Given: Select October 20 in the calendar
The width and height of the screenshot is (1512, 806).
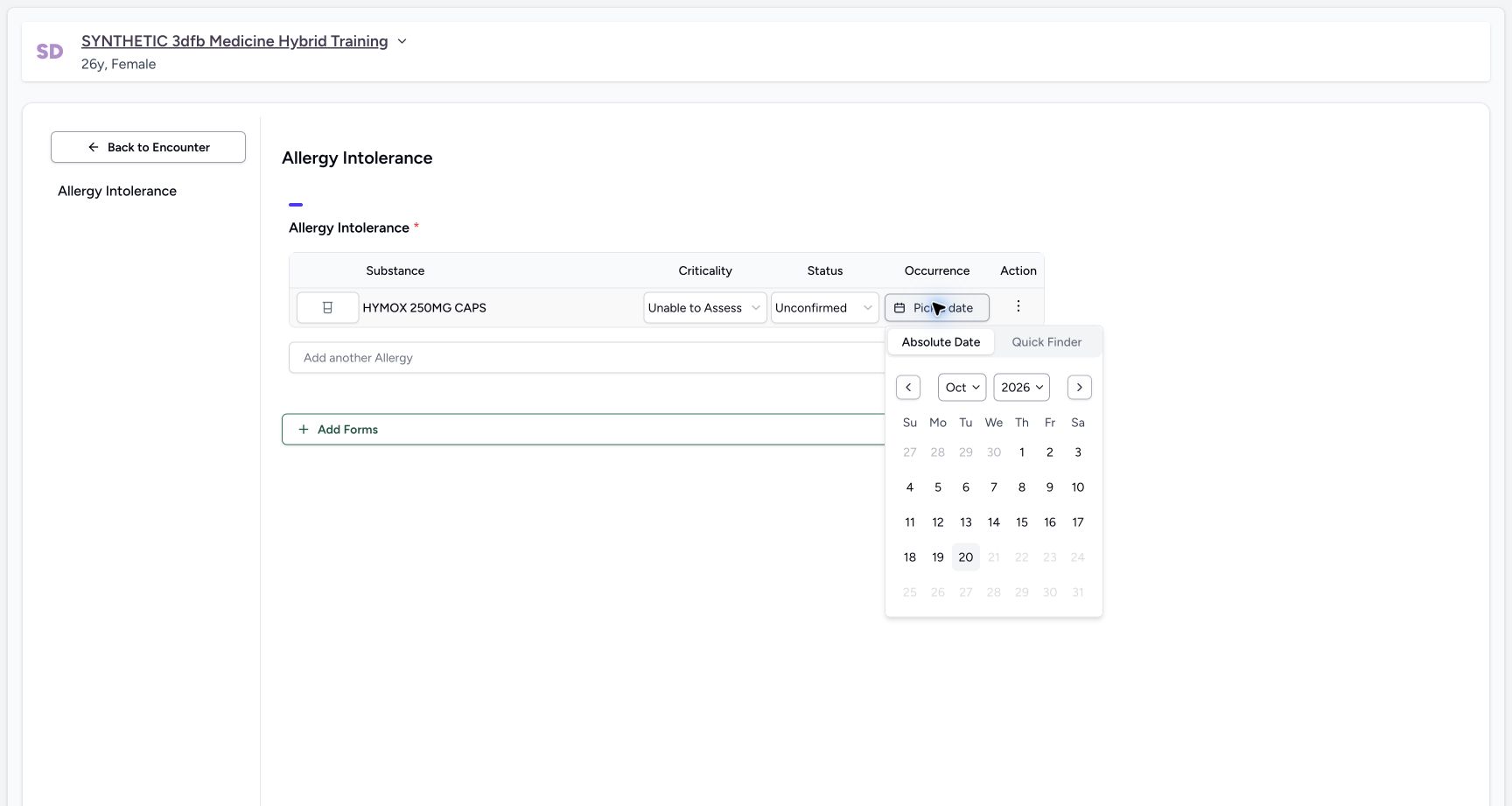Looking at the screenshot, I should pos(966,557).
